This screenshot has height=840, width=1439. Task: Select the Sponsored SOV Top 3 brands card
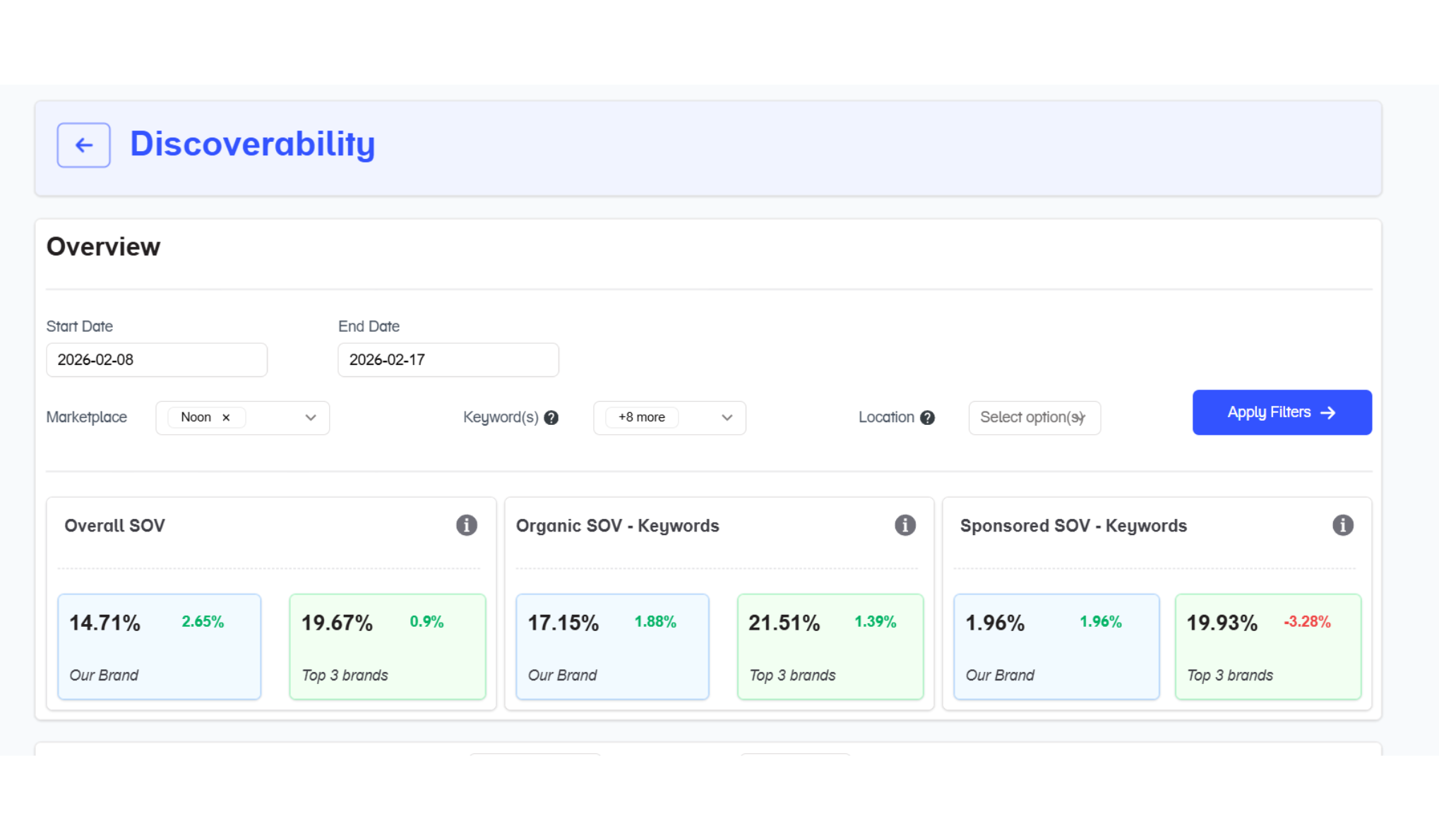(x=1267, y=647)
